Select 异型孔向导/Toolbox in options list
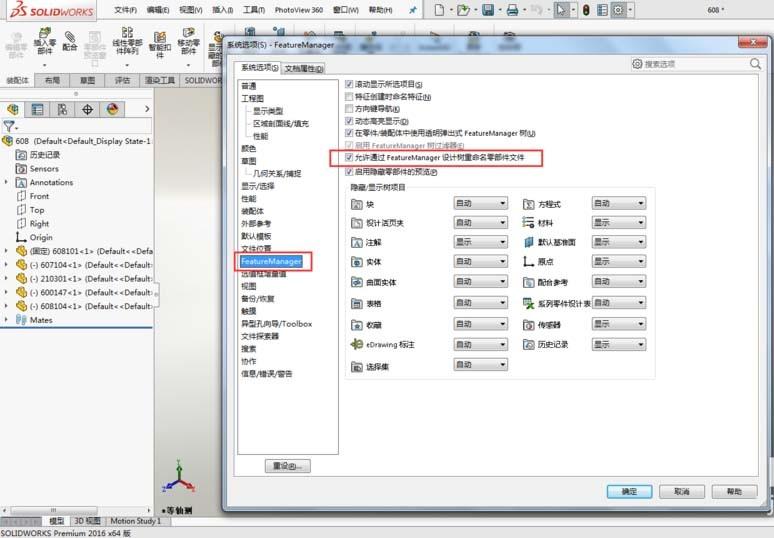The width and height of the screenshot is (774, 538). (276, 324)
